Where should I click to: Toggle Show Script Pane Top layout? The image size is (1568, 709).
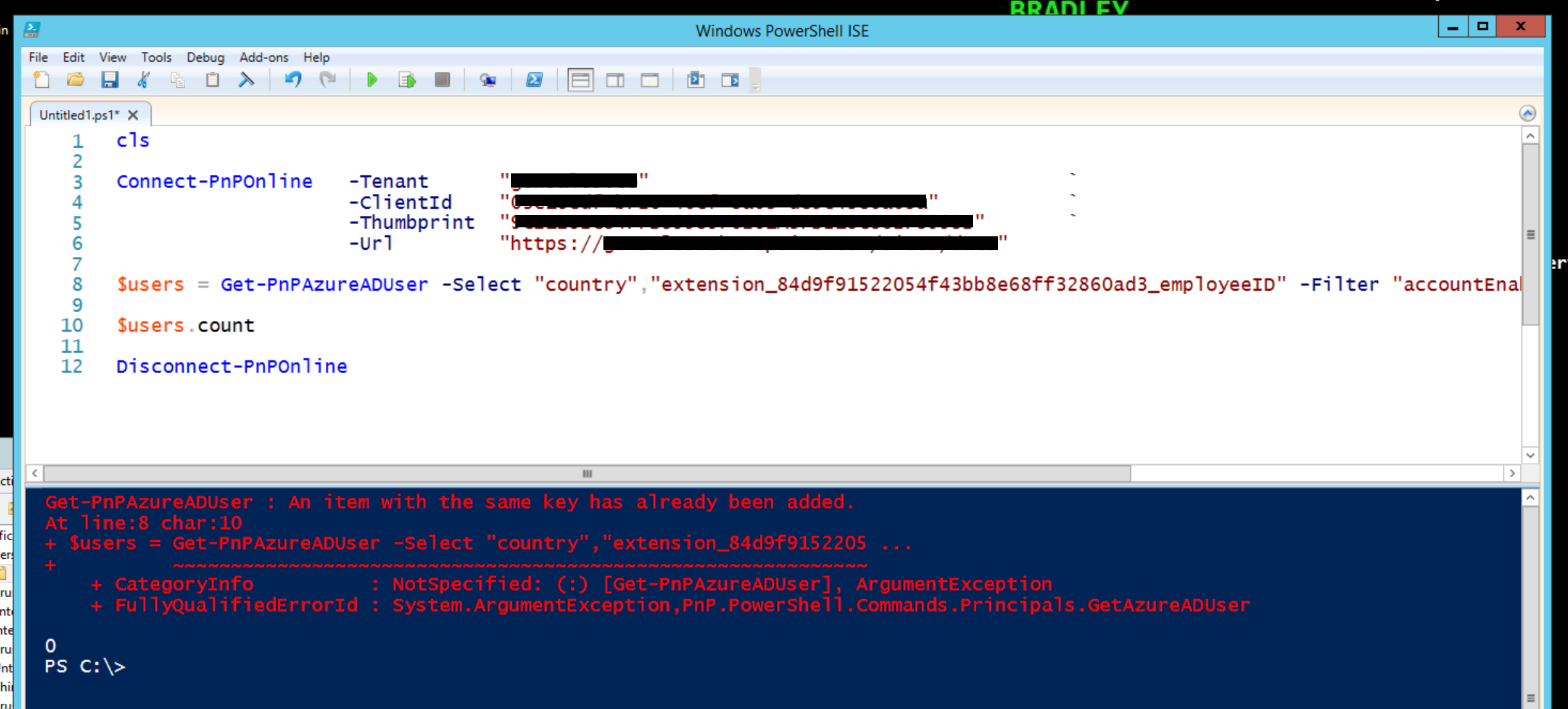581,80
